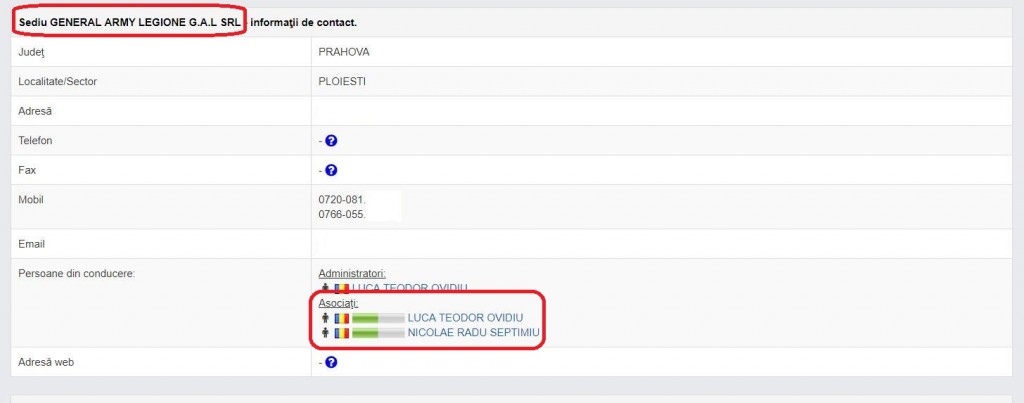1024x403 pixels.
Task: Click Romanian flag beside the administrator name
Action: tap(341, 288)
